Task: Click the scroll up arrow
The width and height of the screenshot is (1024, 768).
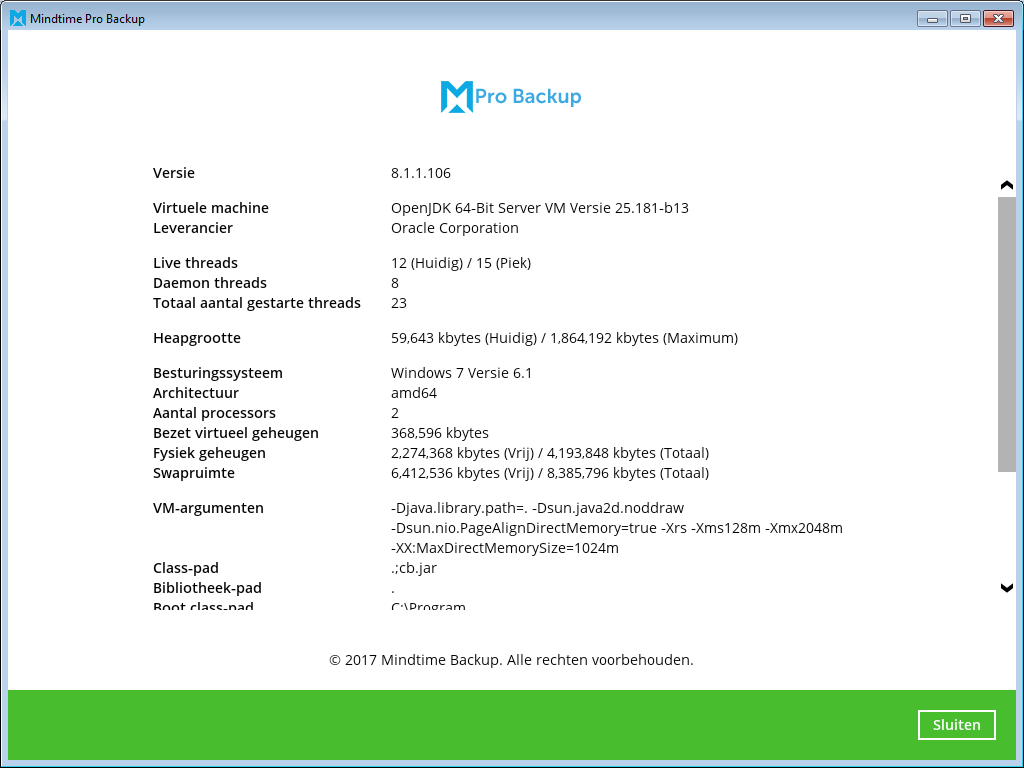Action: 1006,185
